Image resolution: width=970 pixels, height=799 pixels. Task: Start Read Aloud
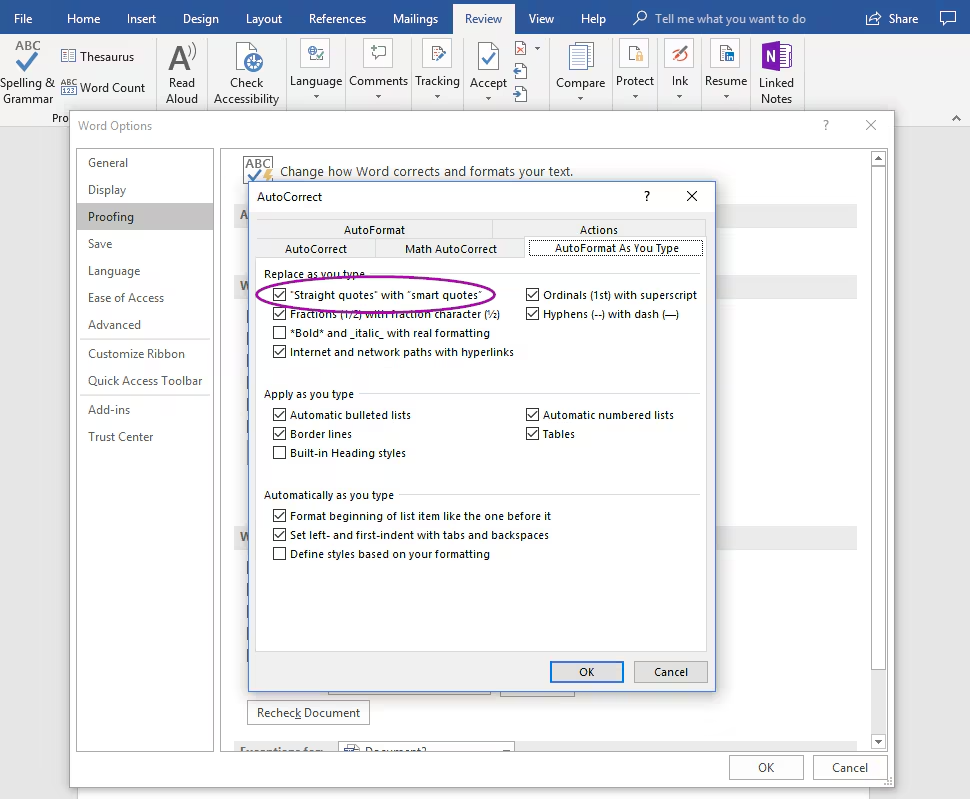(182, 73)
